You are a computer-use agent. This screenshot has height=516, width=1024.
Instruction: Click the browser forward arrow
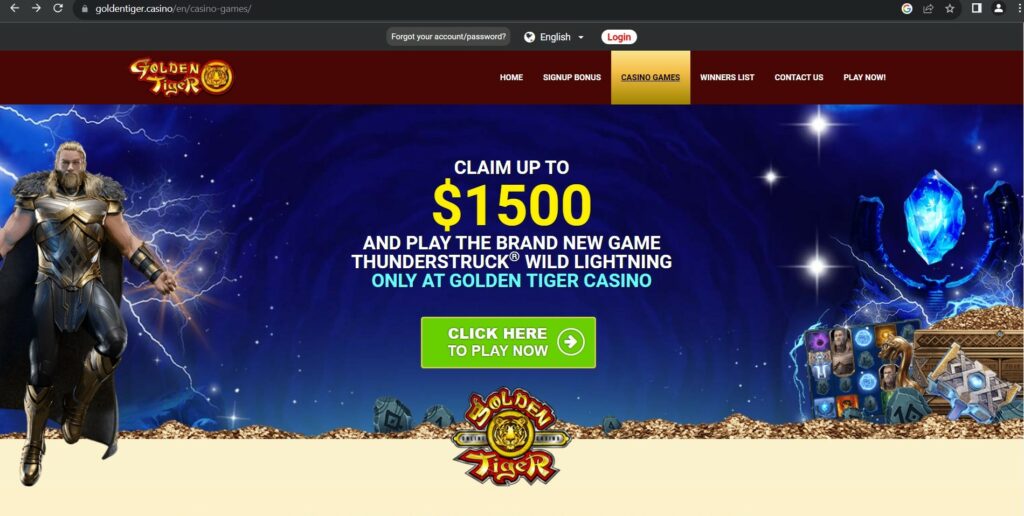tap(36, 8)
